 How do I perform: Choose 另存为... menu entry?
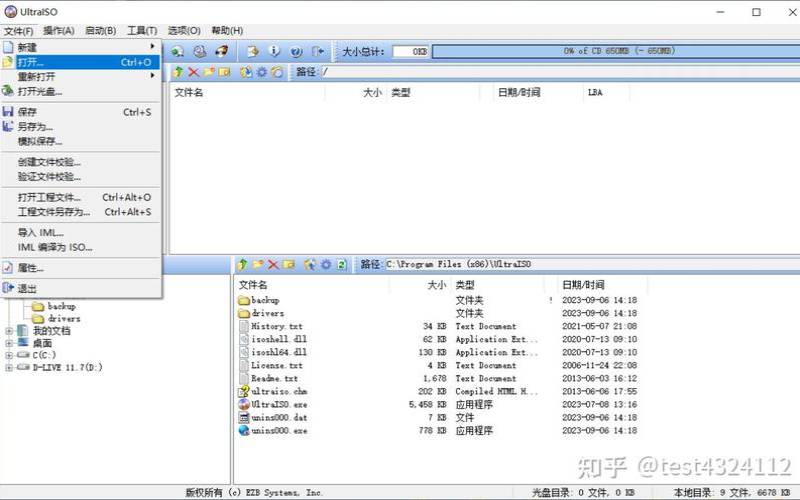(x=81, y=127)
